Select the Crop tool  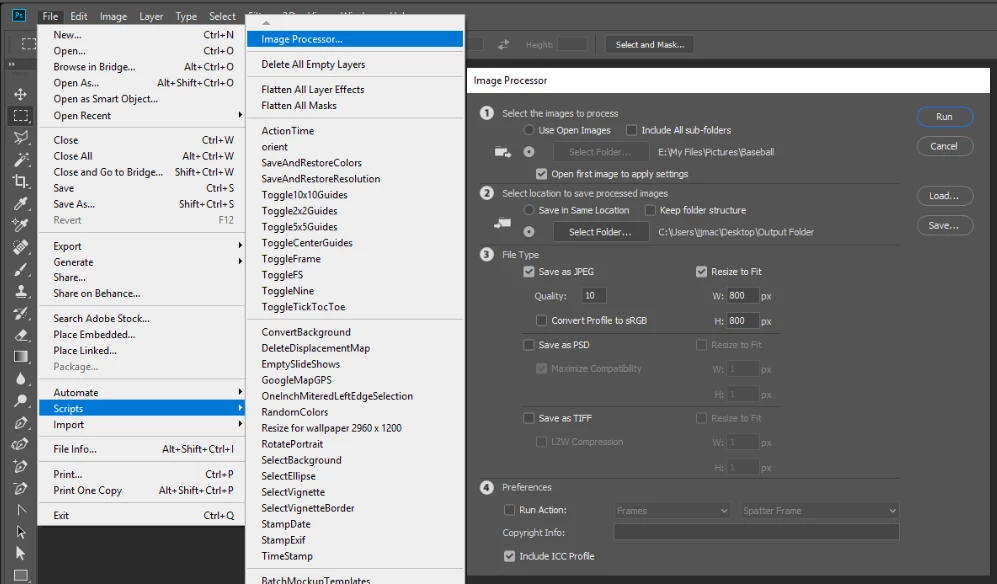tap(20, 181)
